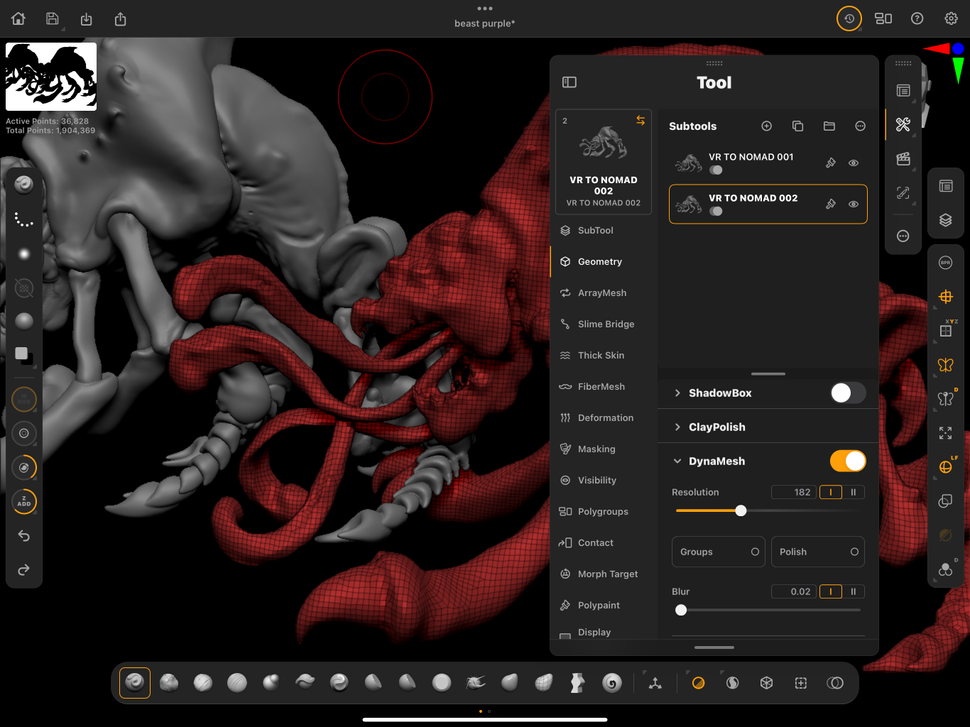This screenshot has height=727, width=970.
Task: Open the wrench Tools panel on right sidebar
Action: coord(902,124)
